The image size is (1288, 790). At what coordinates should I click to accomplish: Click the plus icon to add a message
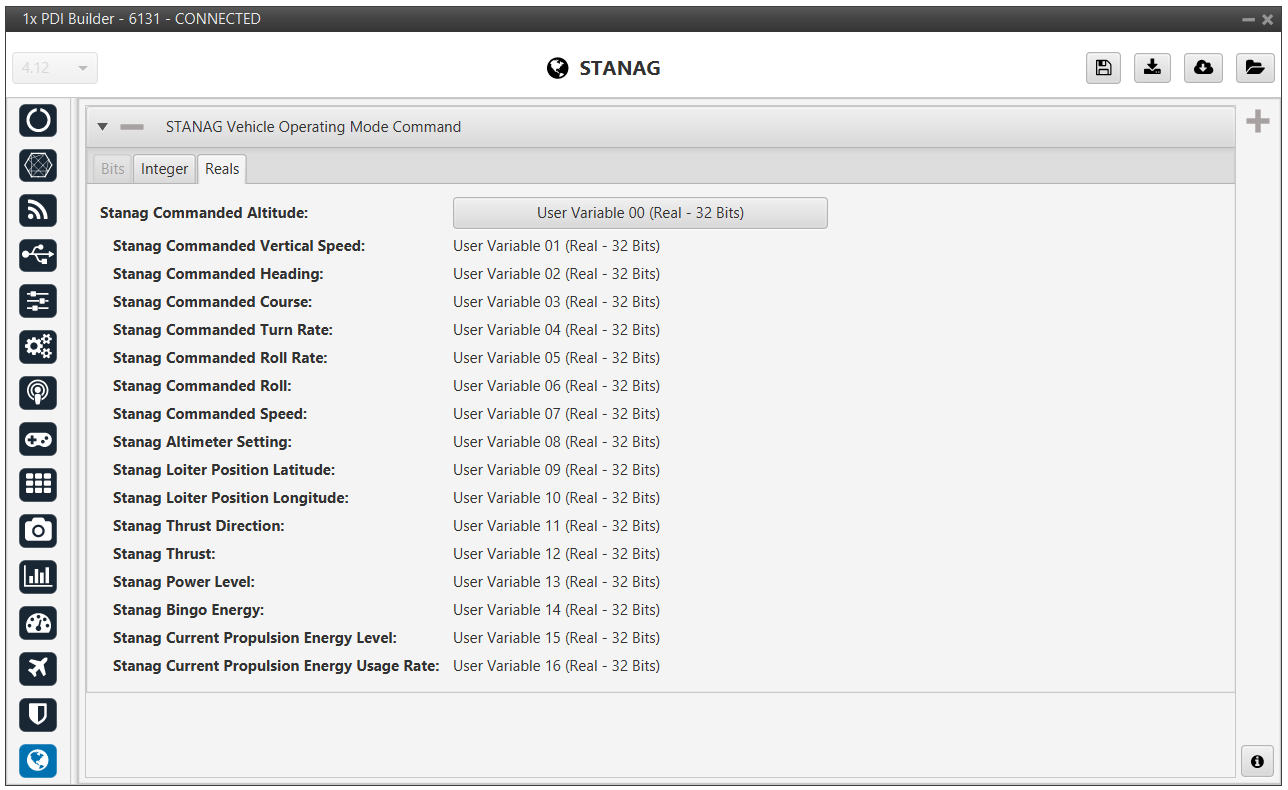1257,122
